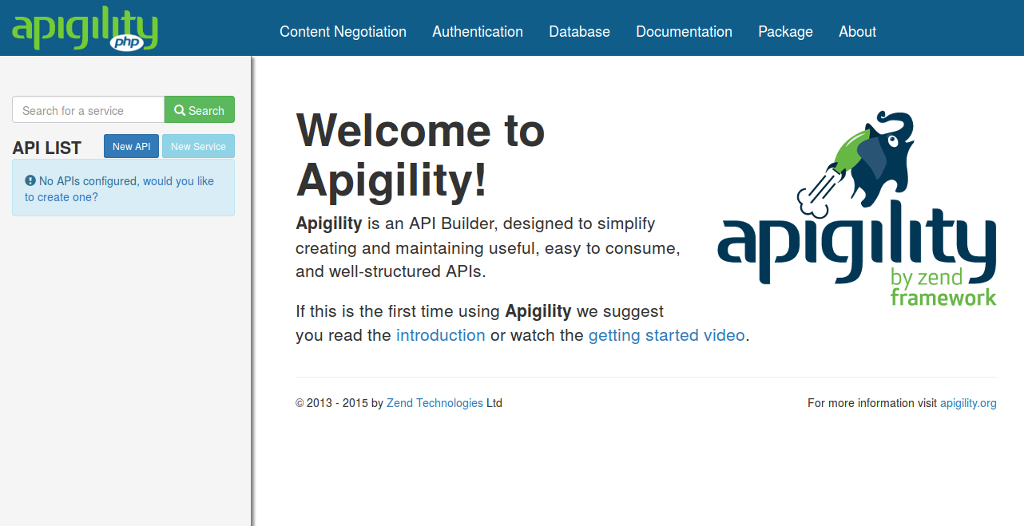Click the info icon in no-APIs alert
Image resolution: width=1024 pixels, height=526 pixels.
point(30,181)
